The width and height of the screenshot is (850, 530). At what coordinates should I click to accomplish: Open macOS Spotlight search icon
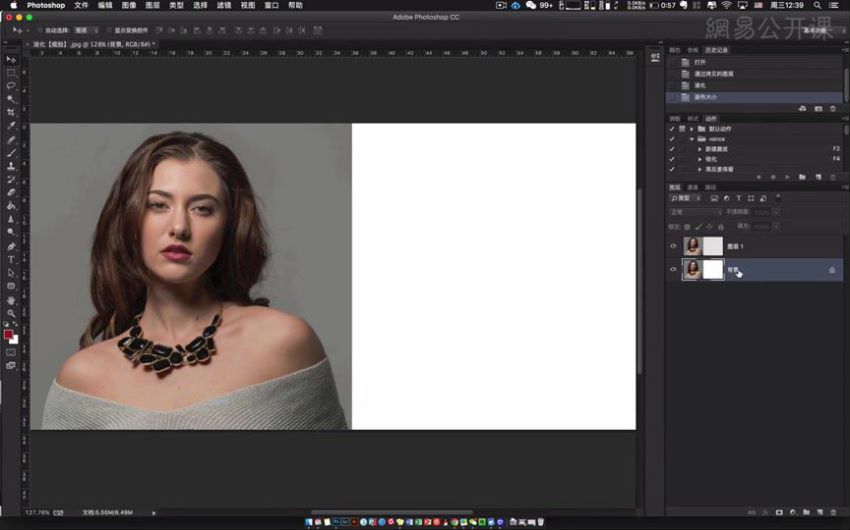coord(817,5)
